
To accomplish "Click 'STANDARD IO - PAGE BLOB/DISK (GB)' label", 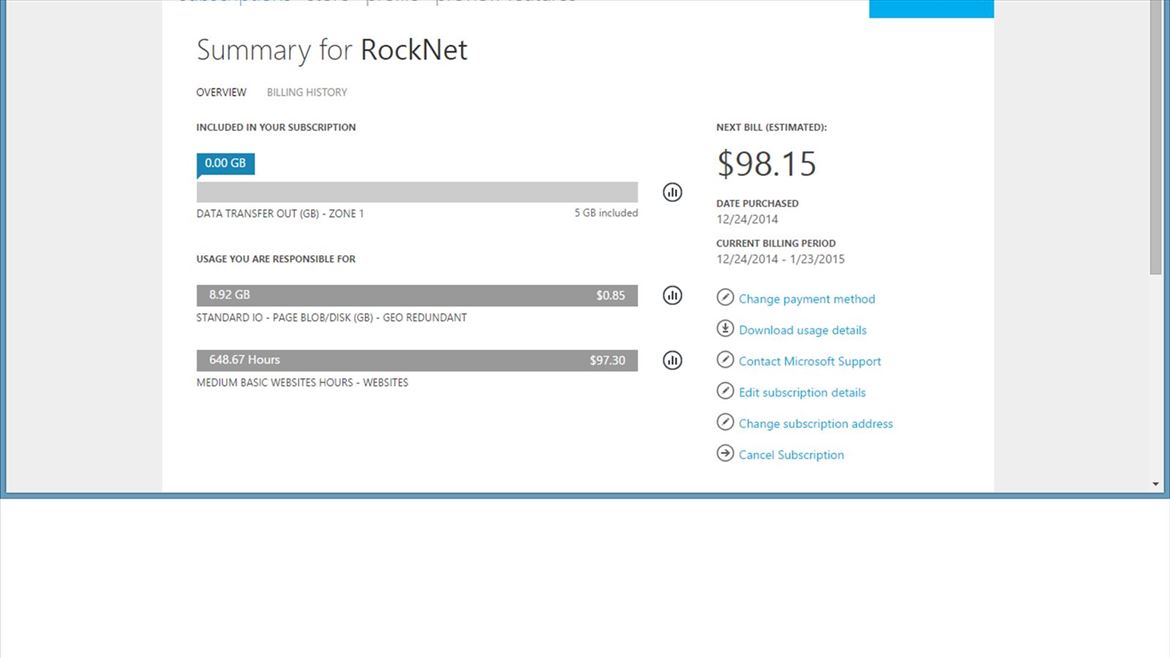I will click(331, 318).
